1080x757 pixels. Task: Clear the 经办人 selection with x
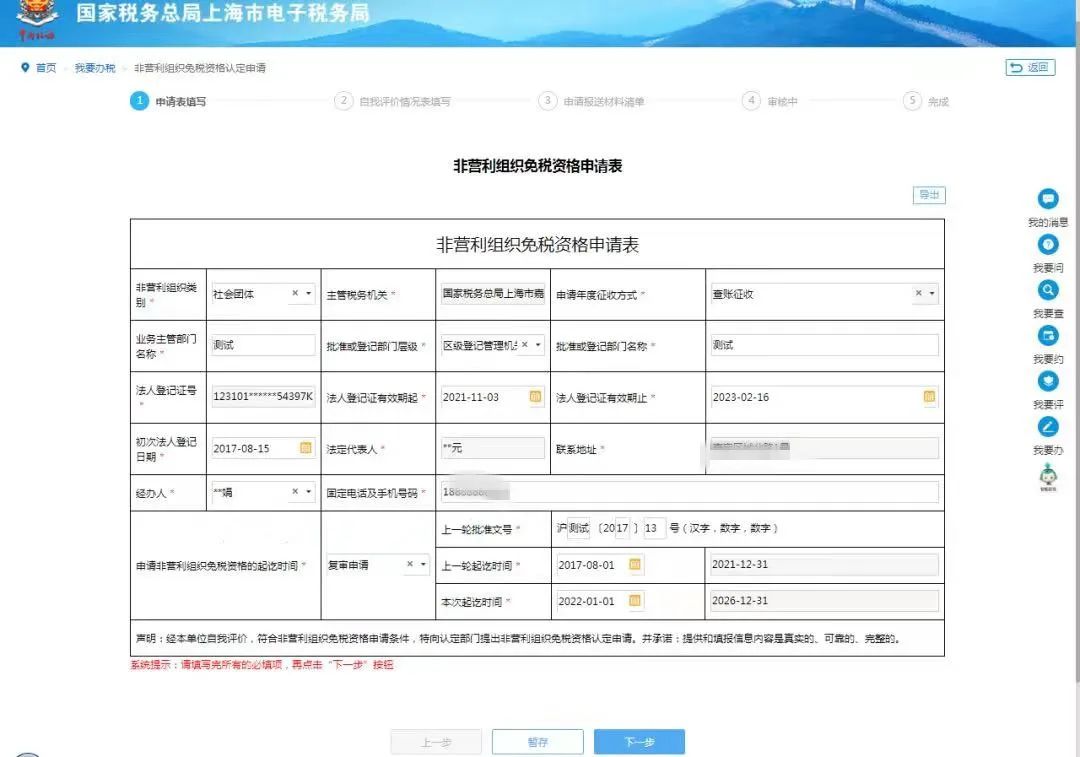click(295, 492)
